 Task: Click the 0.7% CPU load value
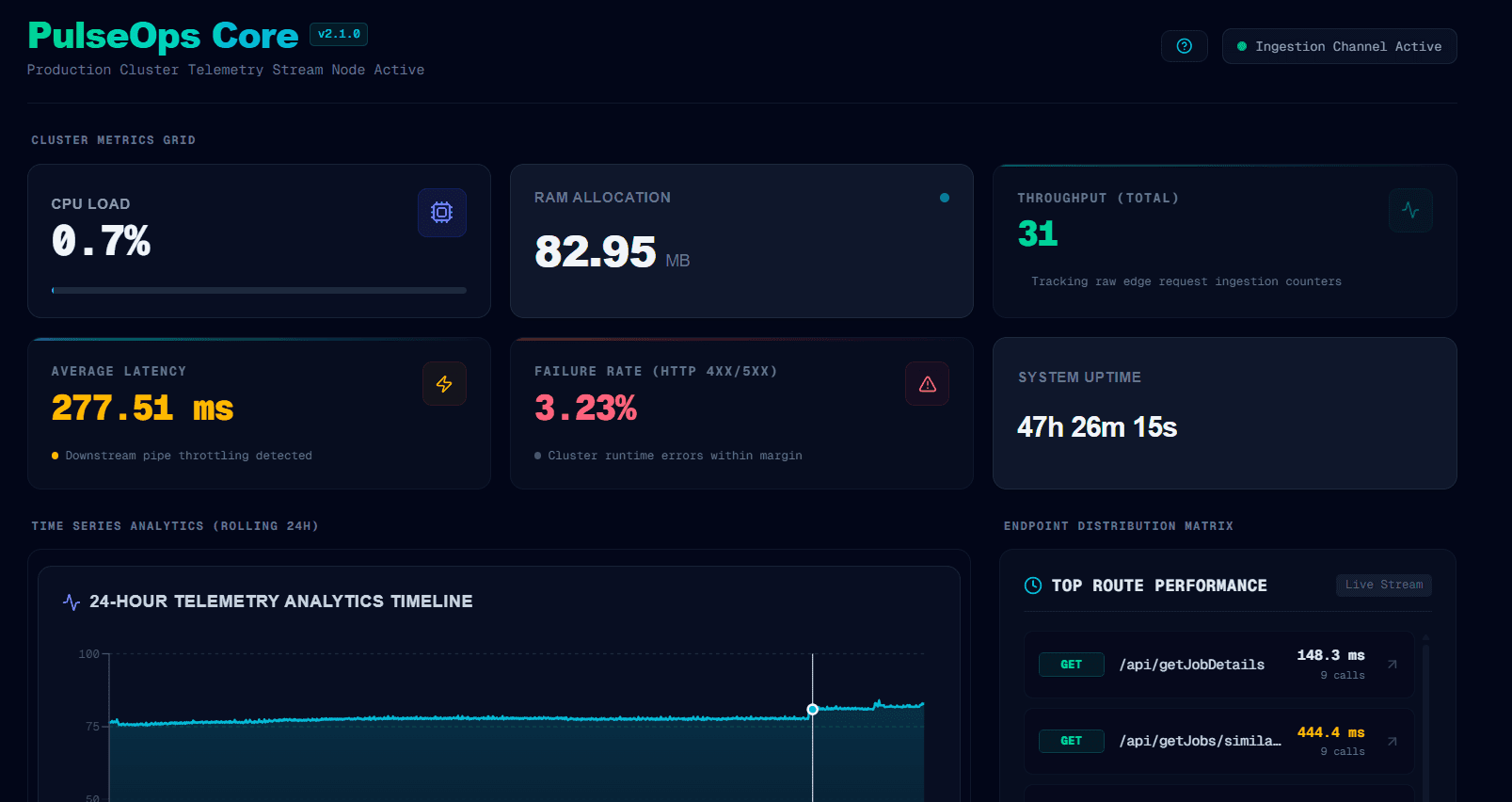(101, 241)
